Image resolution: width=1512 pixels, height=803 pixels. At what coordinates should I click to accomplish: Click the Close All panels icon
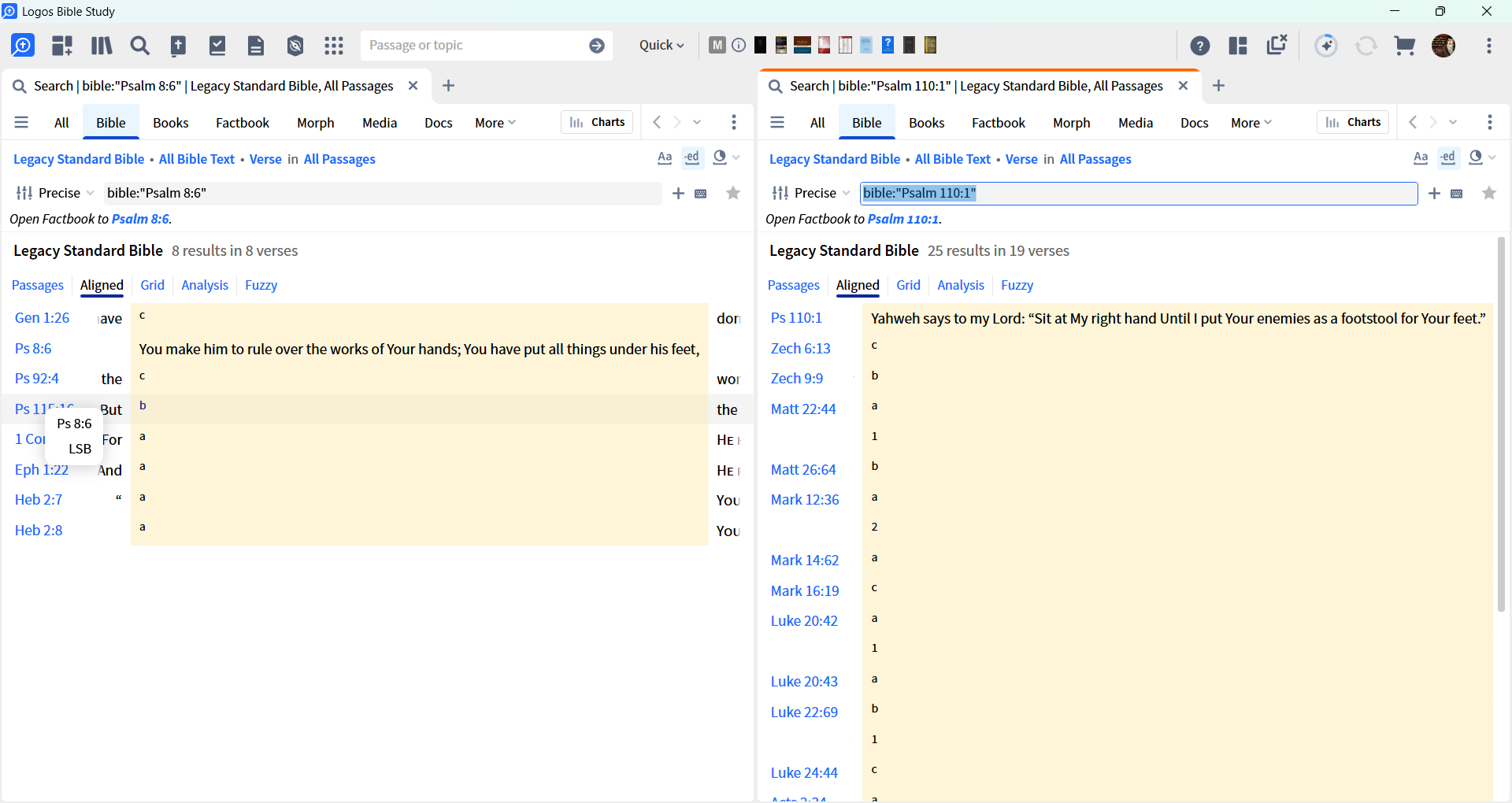pyautogui.click(x=1277, y=45)
